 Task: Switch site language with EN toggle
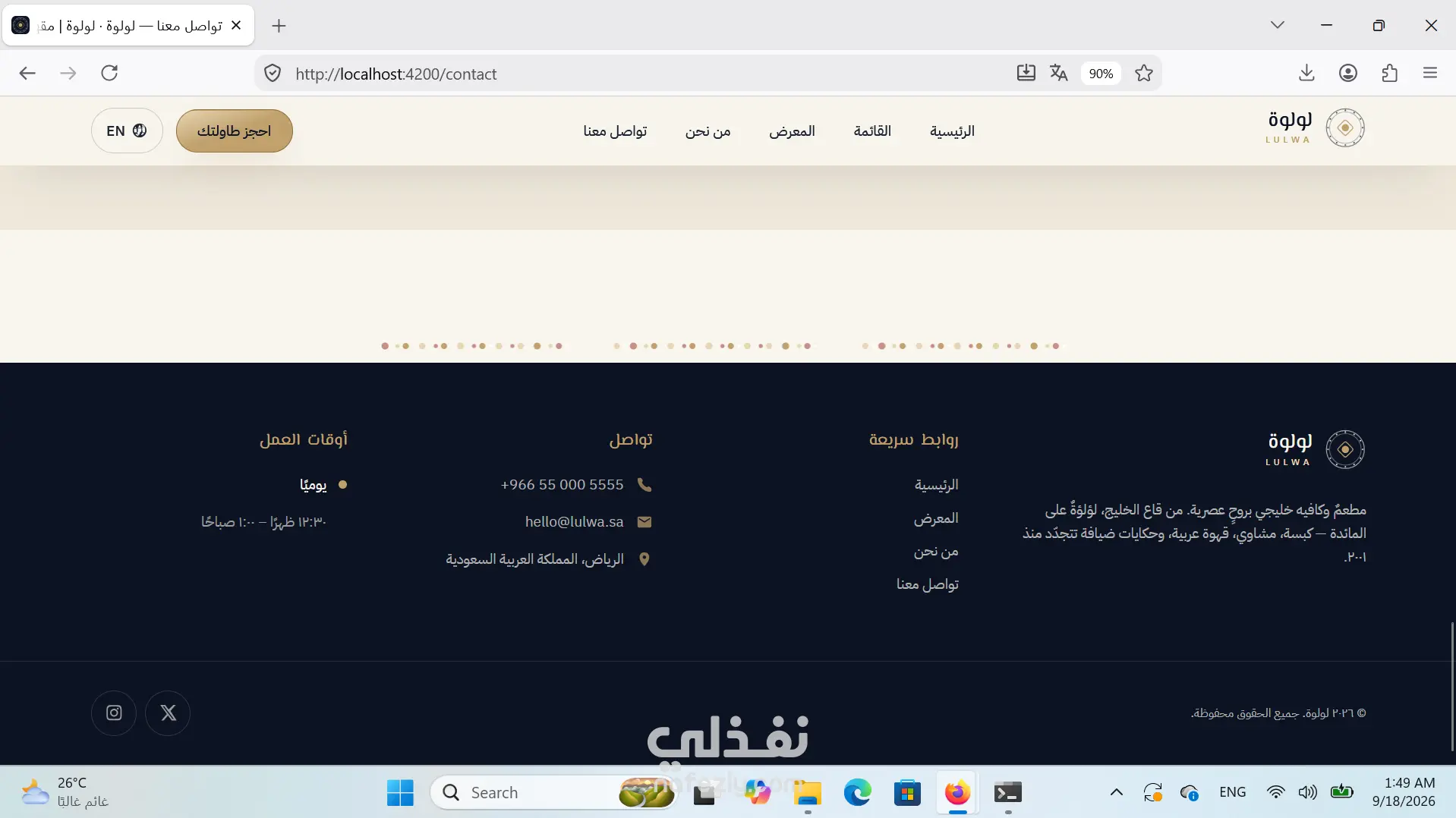tap(127, 131)
